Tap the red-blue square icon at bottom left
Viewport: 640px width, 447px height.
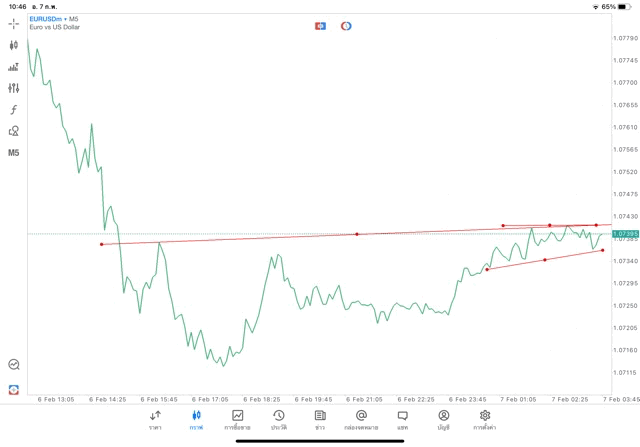pos(13,388)
